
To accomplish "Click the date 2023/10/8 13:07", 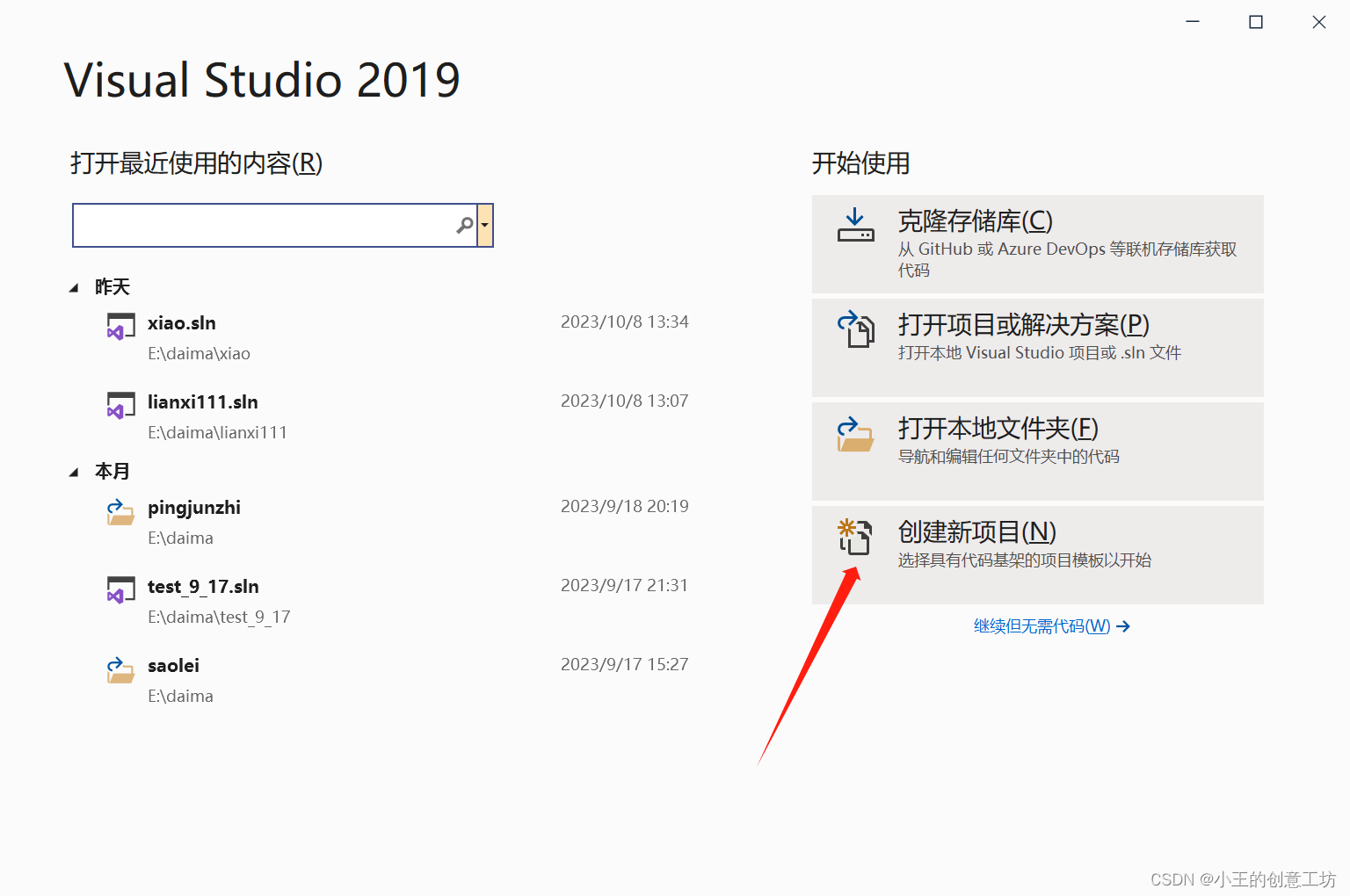I will pyautogui.click(x=625, y=401).
